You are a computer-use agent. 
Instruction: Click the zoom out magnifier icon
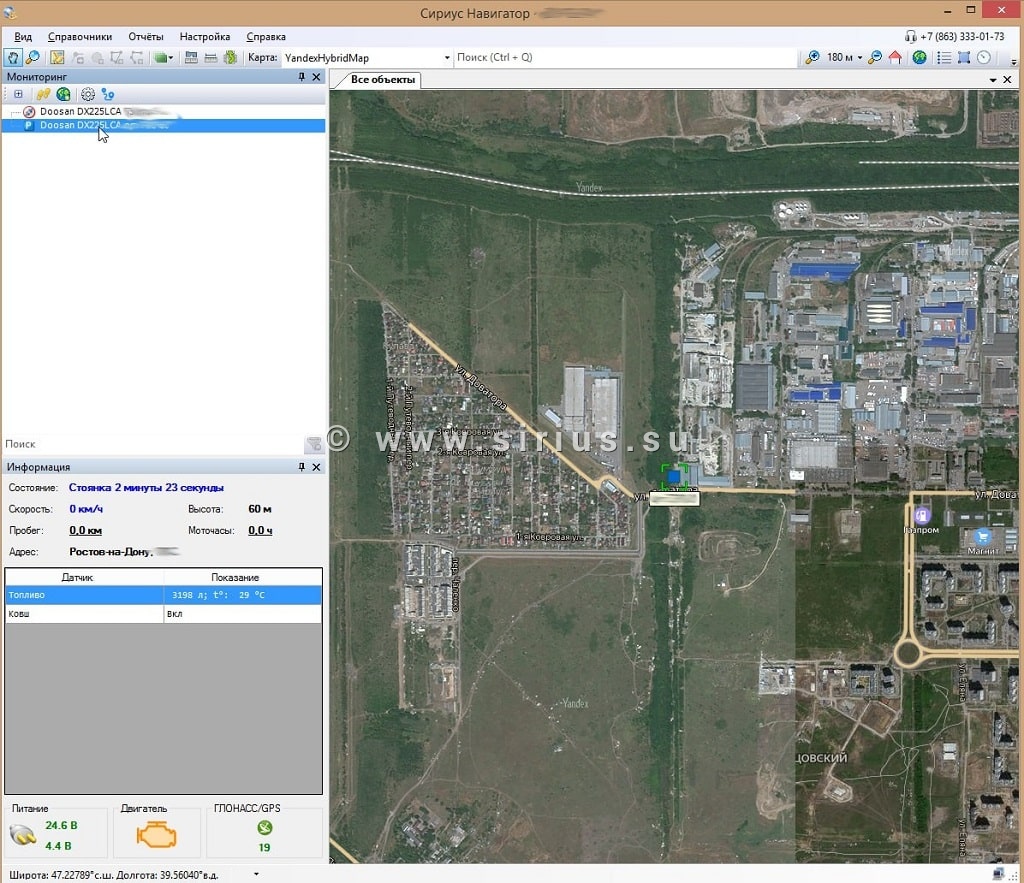point(875,58)
